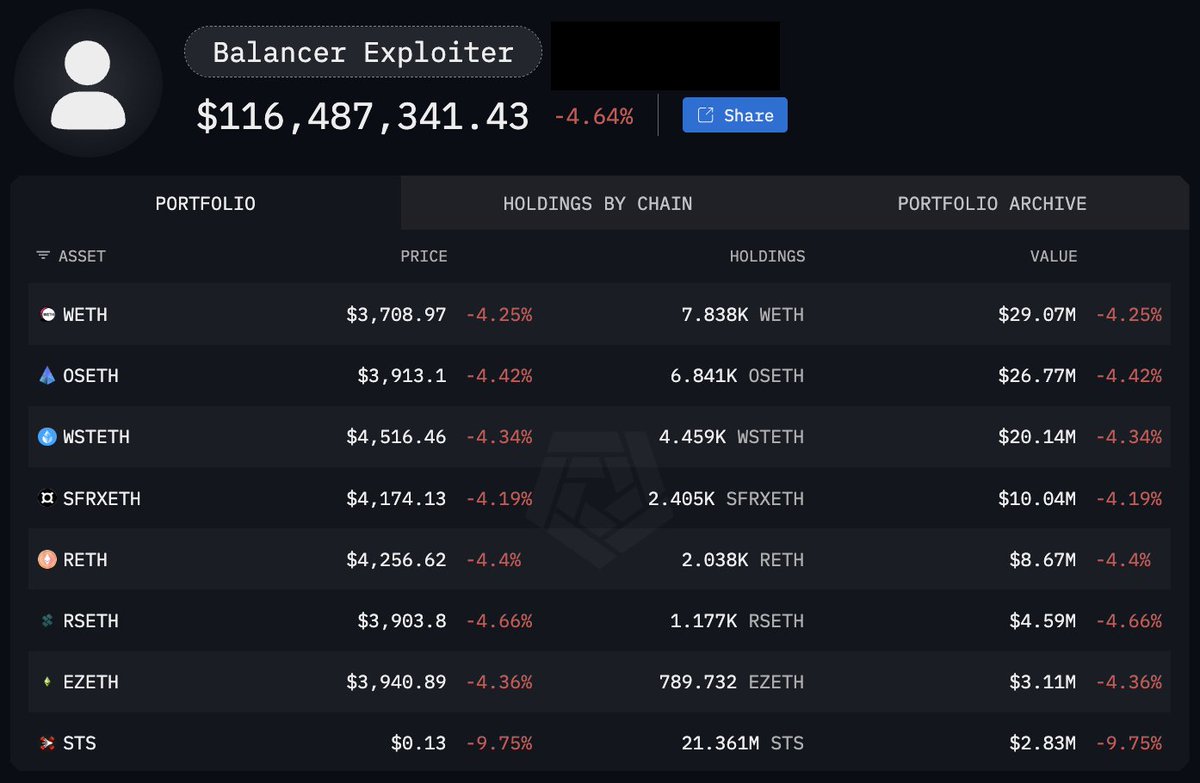Image resolution: width=1200 pixels, height=783 pixels.
Task: Click the Share button
Action: 735,115
